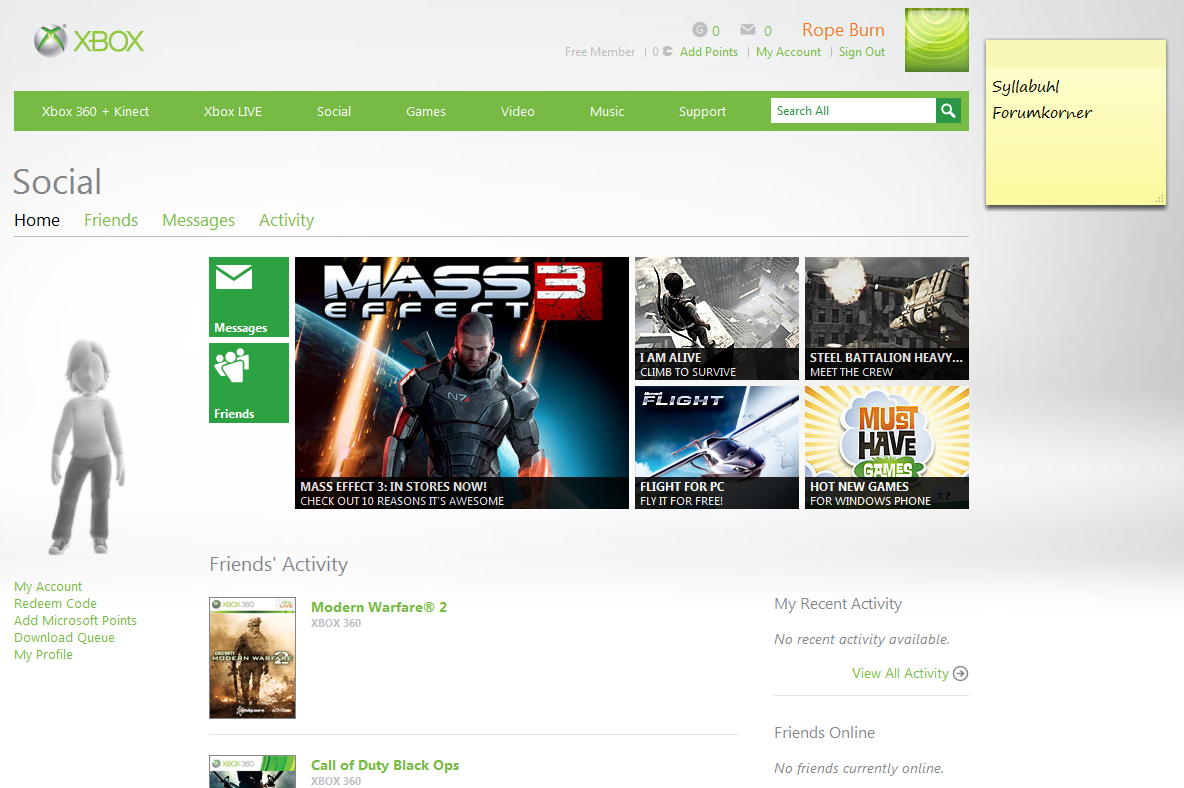Select the Home tab under Social
This screenshot has height=788, width=1184.
pos(37,220)
